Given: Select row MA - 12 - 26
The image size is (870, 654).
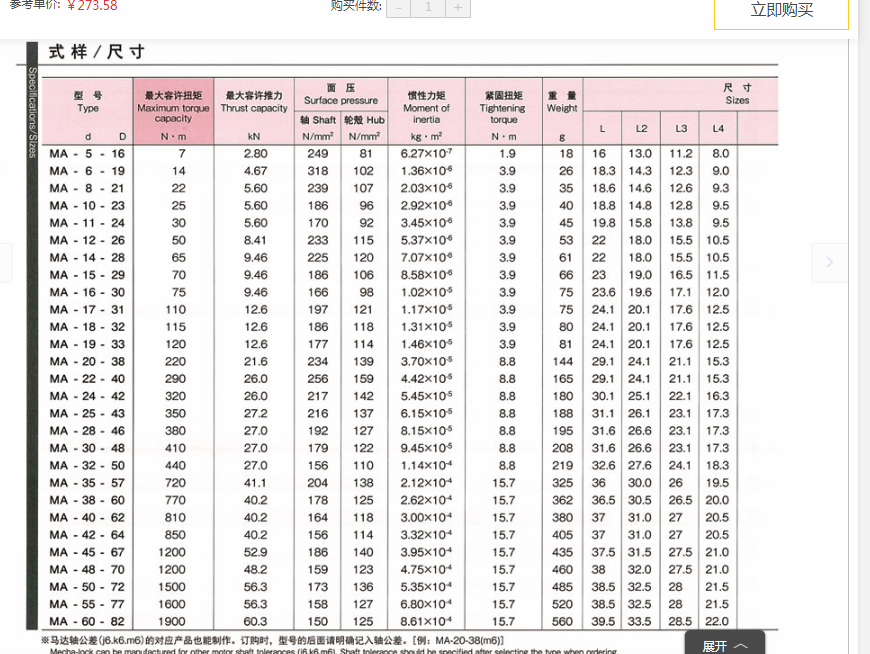Looking at the screenshot, I should (410, 240).
